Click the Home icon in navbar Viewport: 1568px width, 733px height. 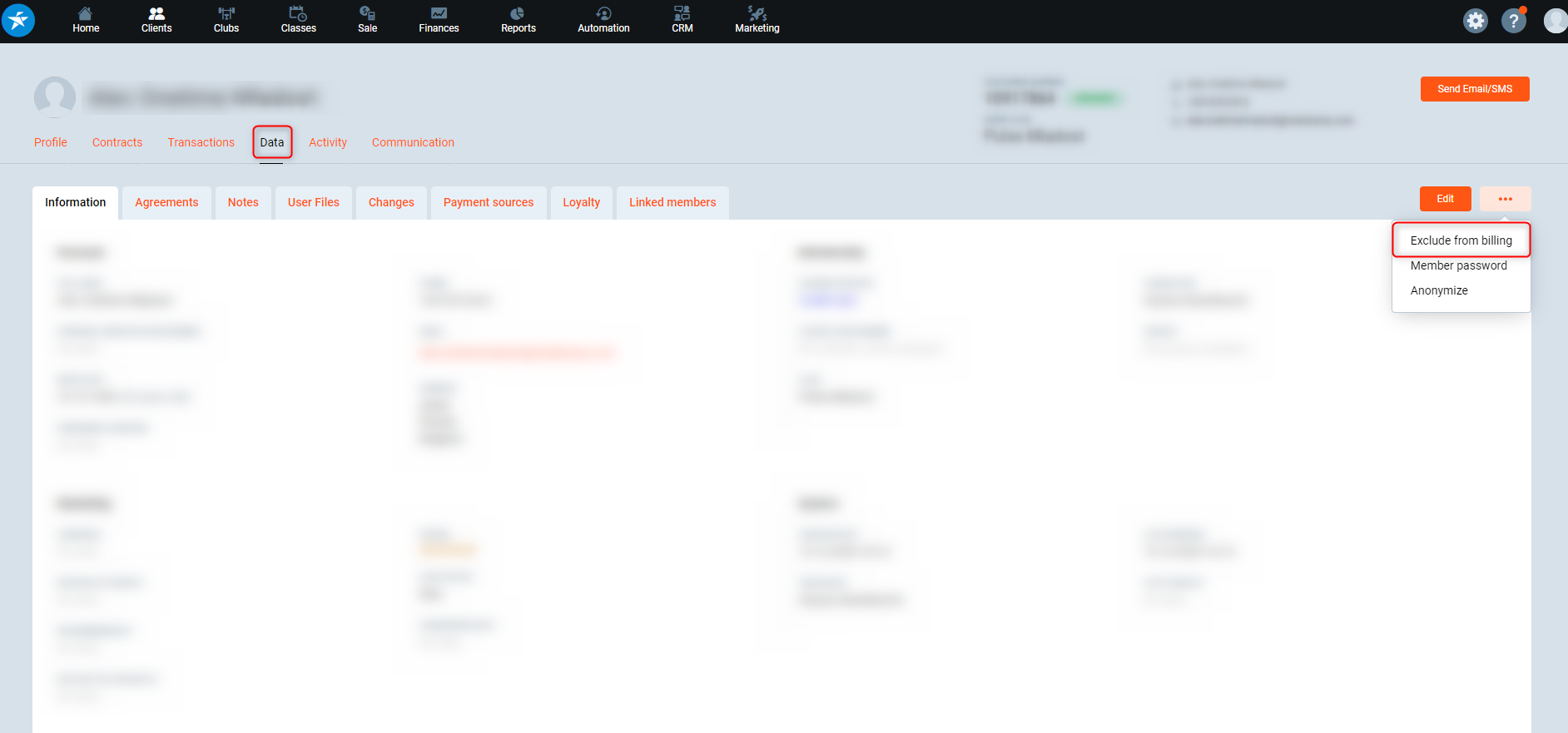pyautogui.click(x=85, y=14)
